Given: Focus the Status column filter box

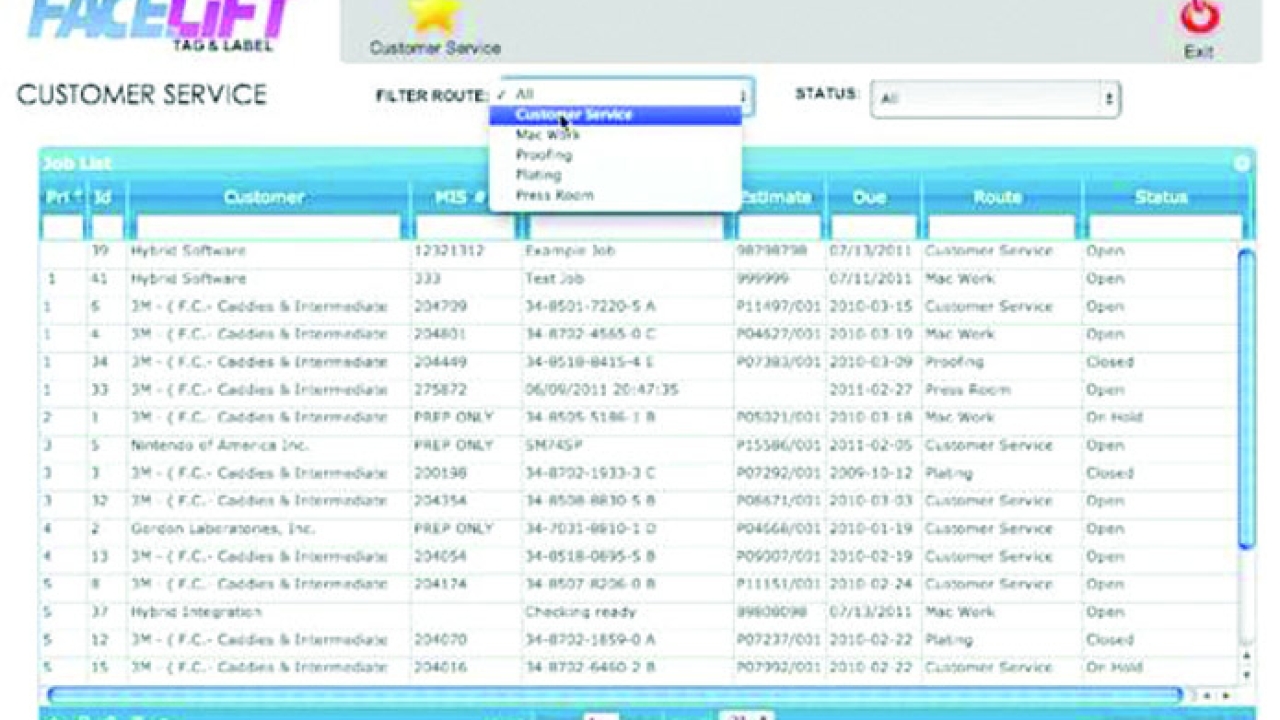Looking at the screenshot, I should point(1165,227).
